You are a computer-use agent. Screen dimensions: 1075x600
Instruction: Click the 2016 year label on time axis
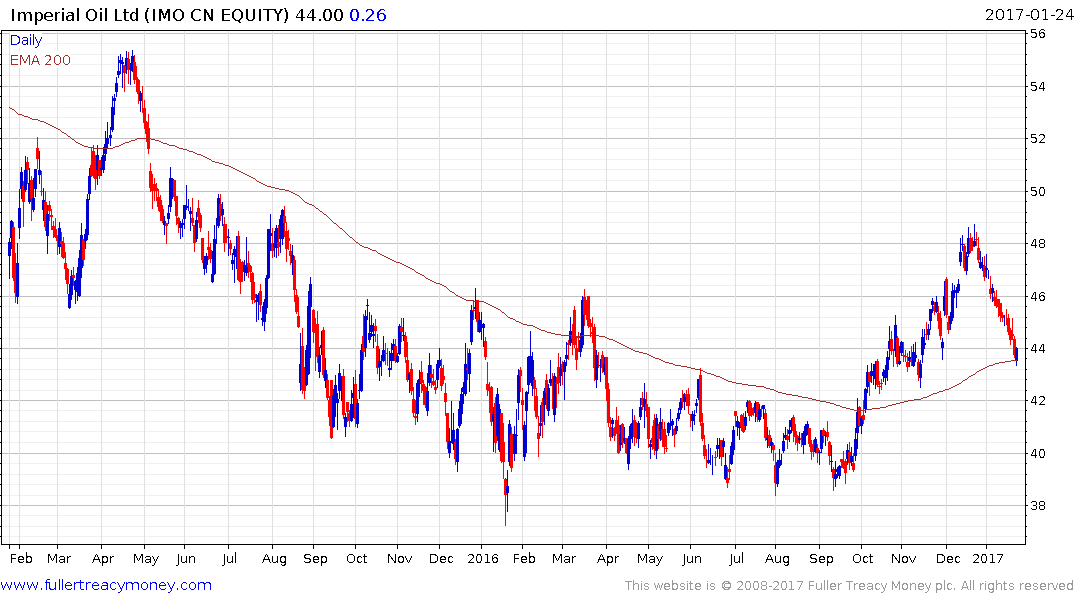[483, 558]
